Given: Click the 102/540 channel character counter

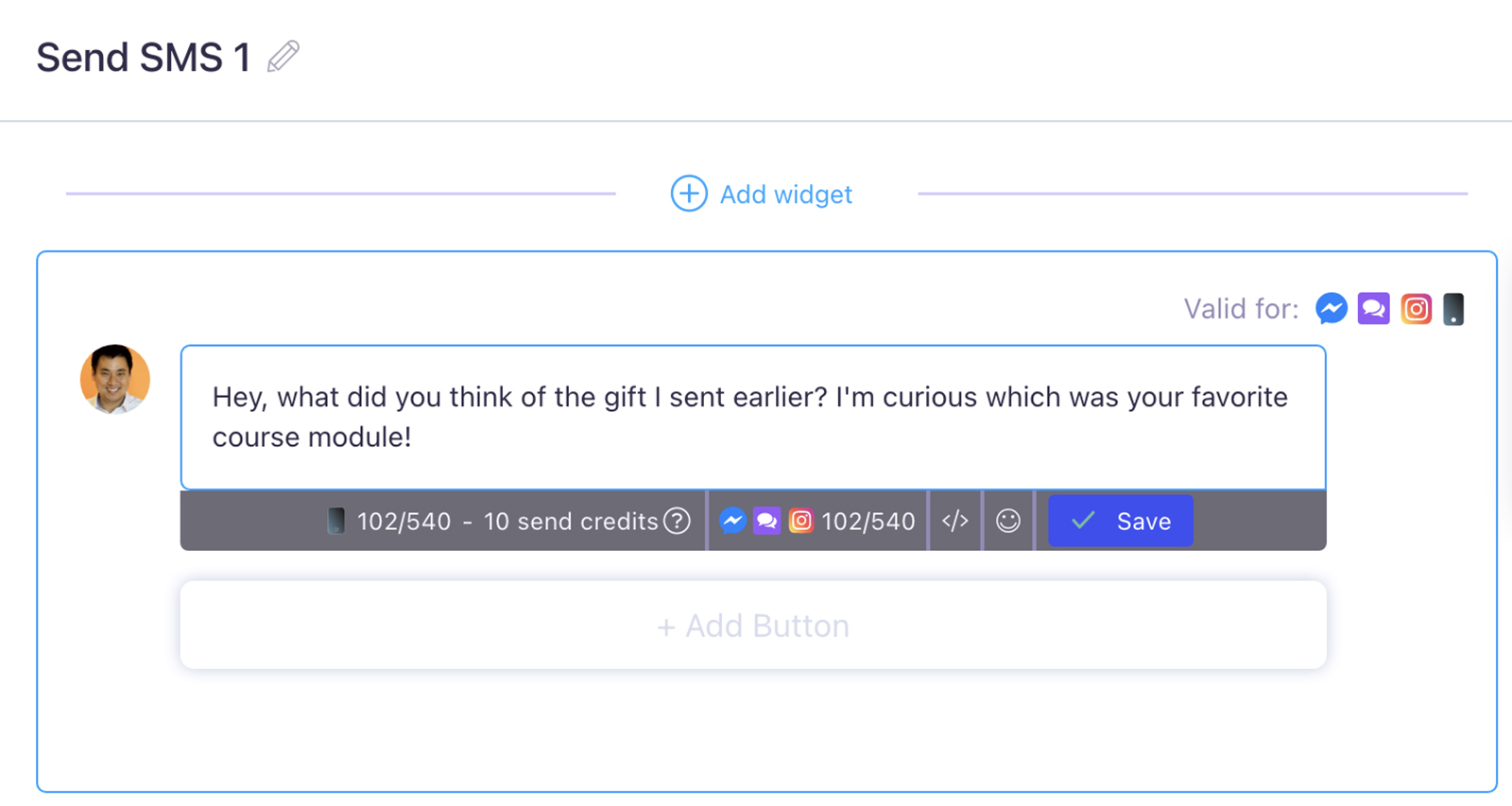Looking at the screenshot, I should tap(868, 522).
